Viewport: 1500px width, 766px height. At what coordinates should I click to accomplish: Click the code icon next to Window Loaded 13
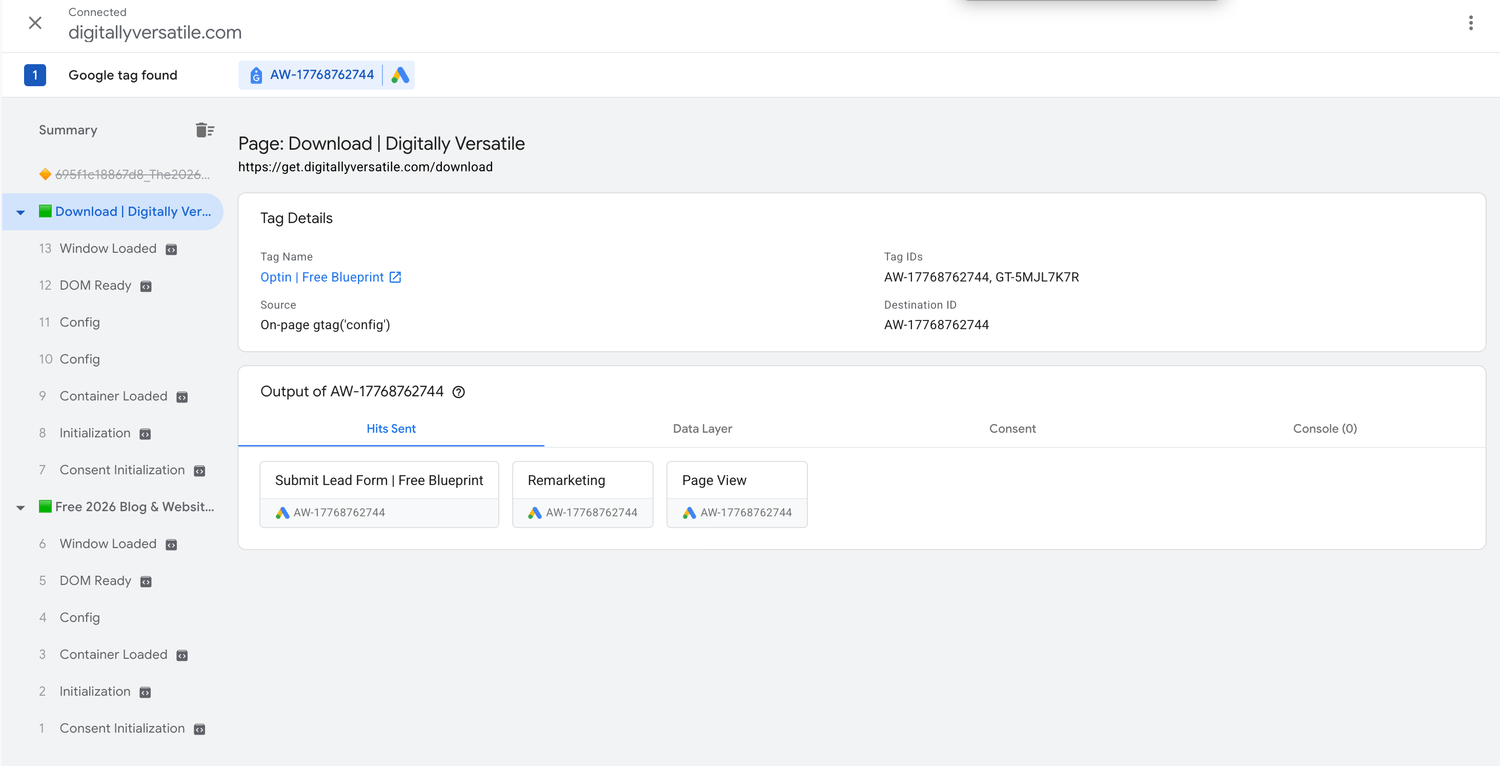[171, 249]
